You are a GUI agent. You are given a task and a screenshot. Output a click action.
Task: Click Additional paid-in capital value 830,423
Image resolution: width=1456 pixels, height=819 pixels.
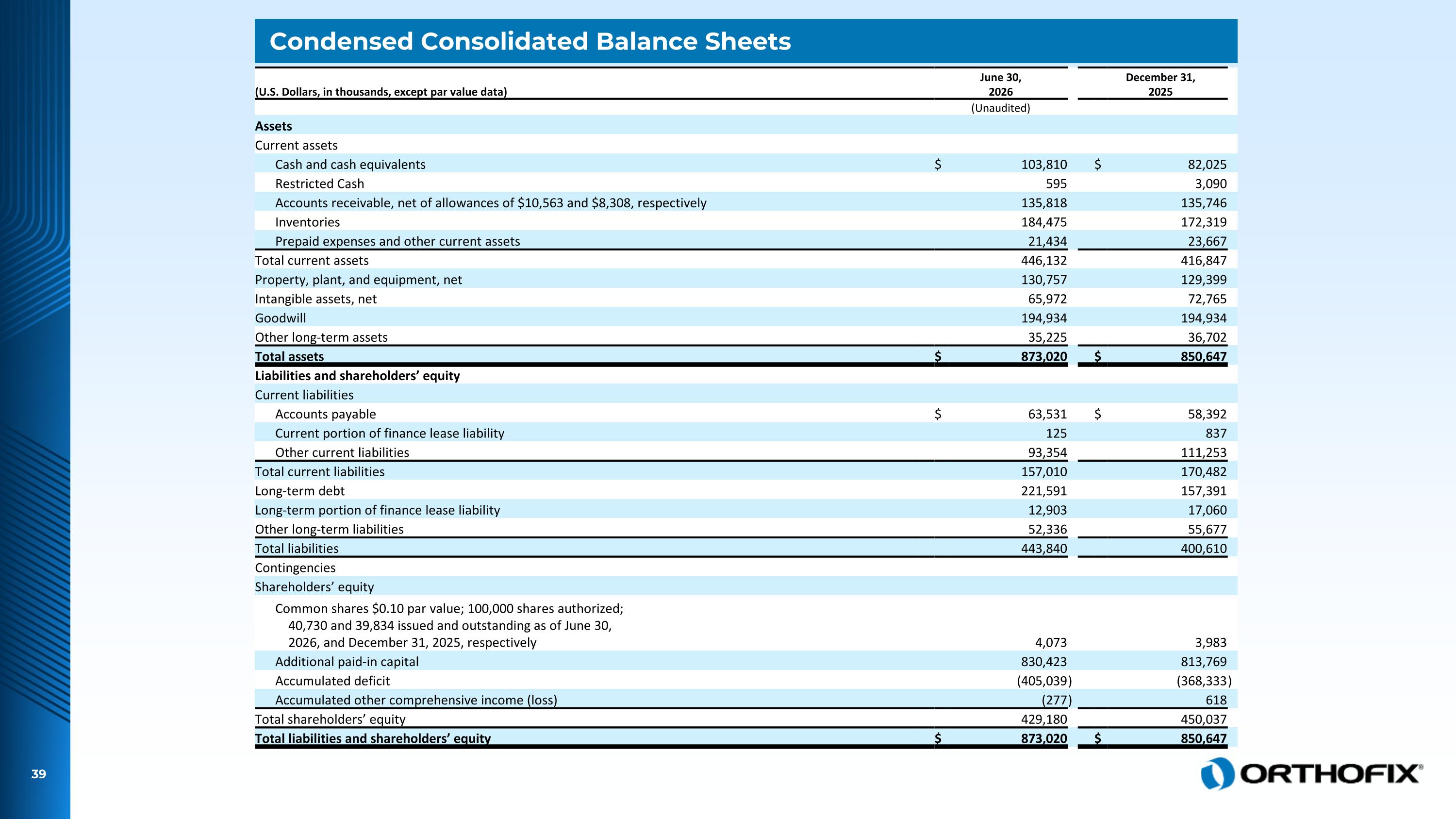(x=1044, y=662)
